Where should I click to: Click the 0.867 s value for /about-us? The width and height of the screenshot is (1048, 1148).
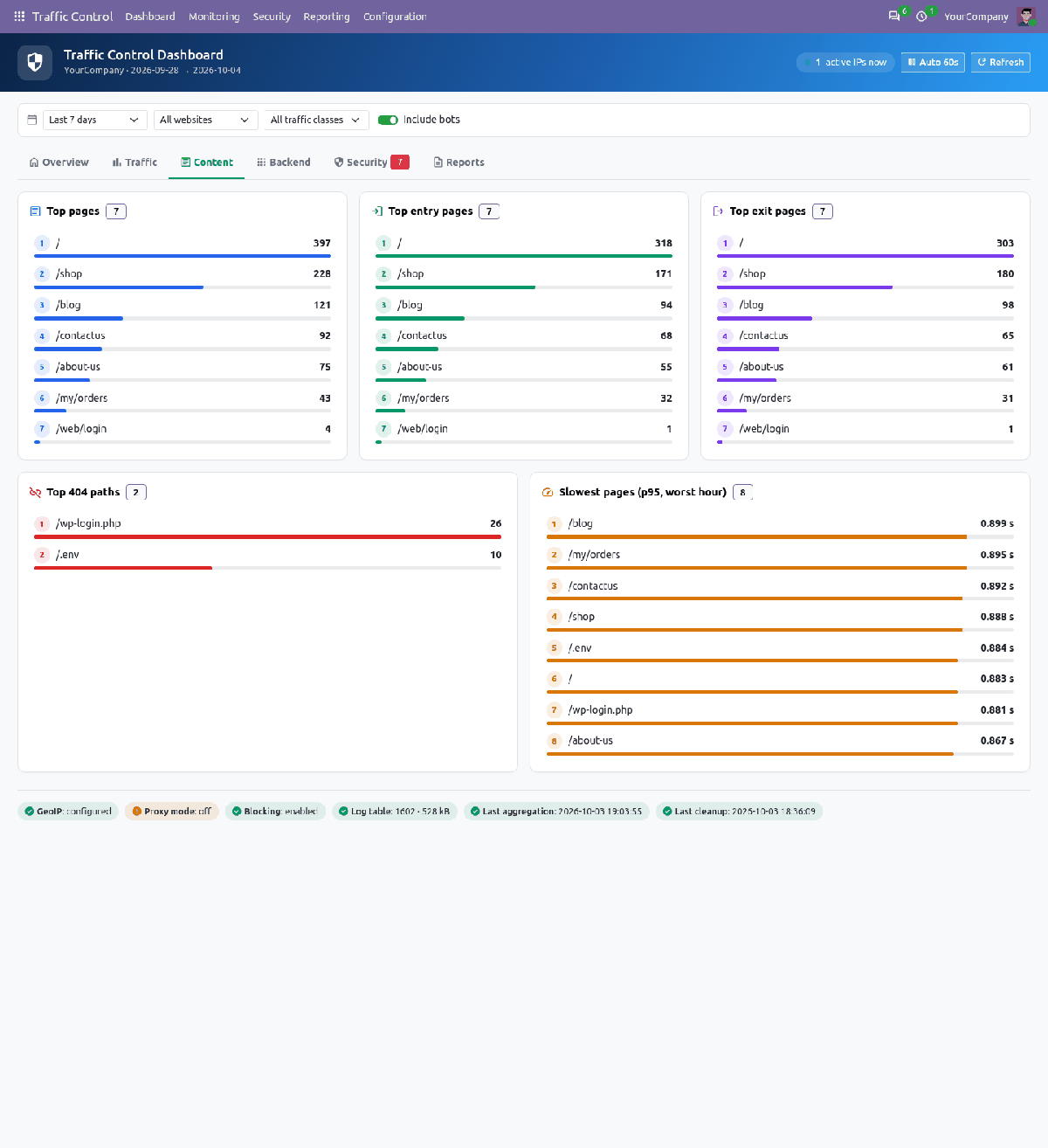pos(996,741)
